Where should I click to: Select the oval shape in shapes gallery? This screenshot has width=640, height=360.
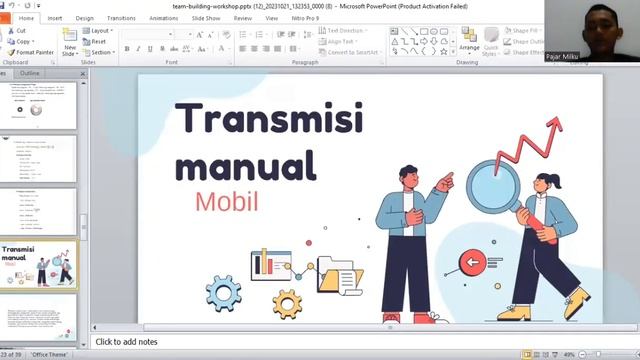click(433, 31)
